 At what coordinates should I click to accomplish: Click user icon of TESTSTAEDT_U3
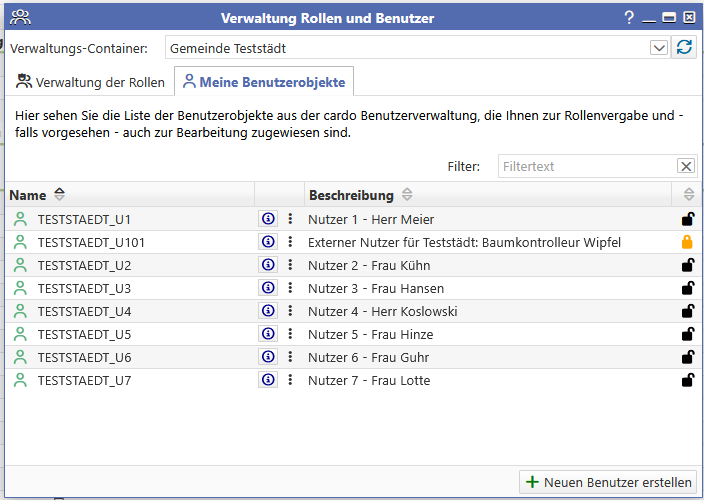click(20, 288)
